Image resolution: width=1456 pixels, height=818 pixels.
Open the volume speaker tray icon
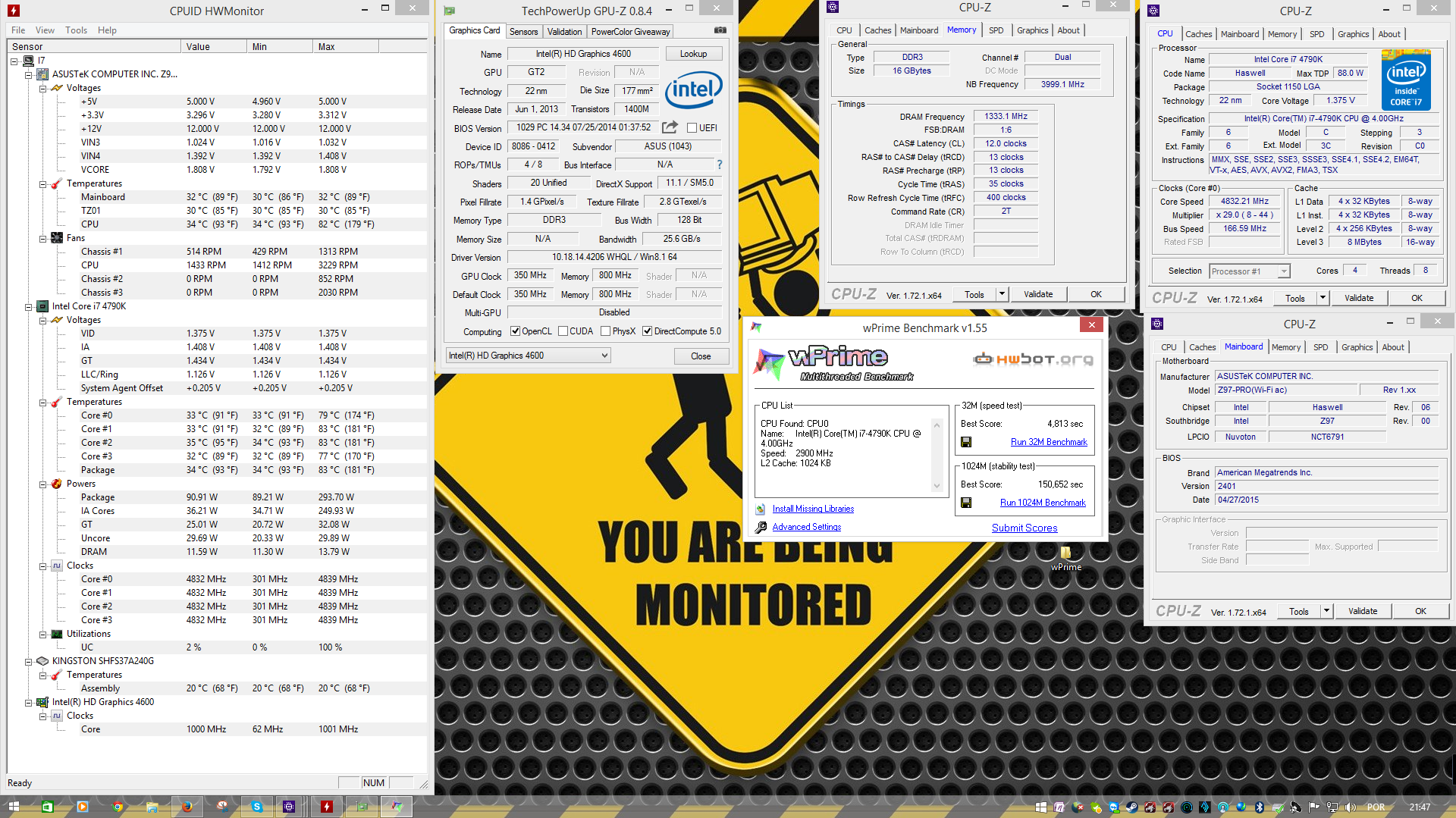click(1351, 807)
